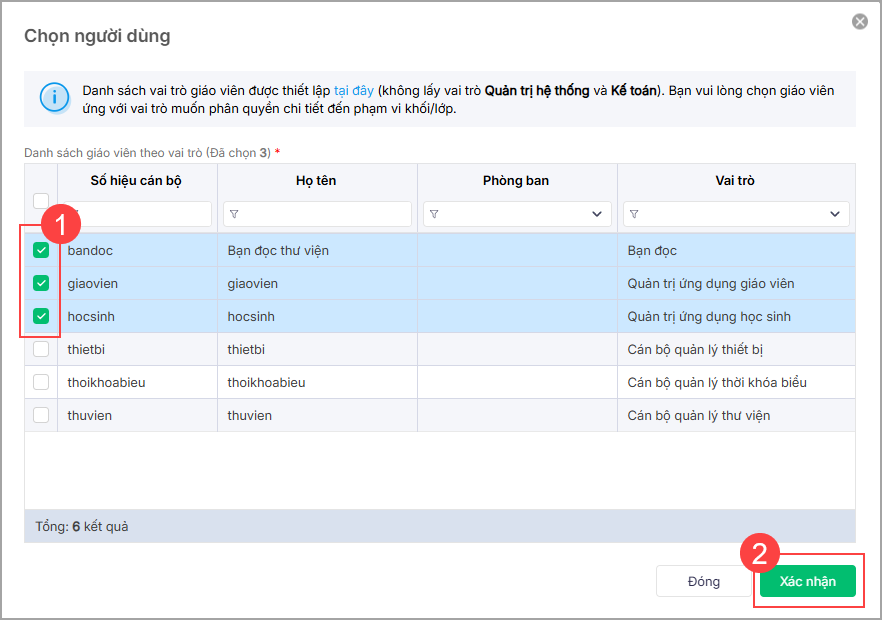Select the 'Cán bộ quản lý thư viện' cell
Image resolution: width=882 pixels, height=620 pixels.
699,415
